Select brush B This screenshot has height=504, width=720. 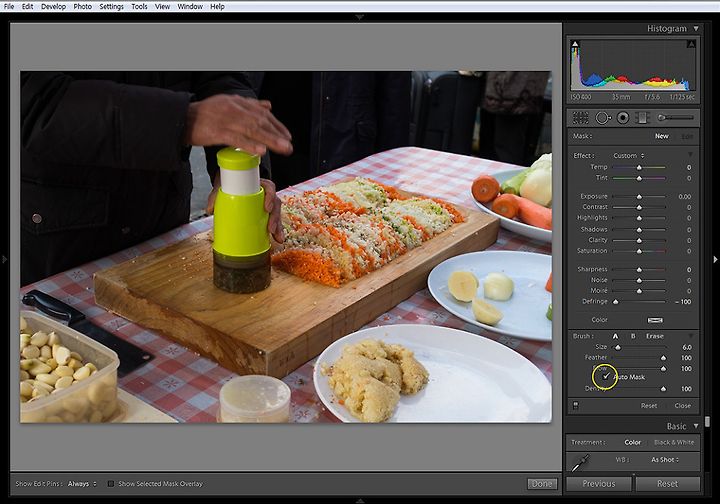(x=633, y=336)
